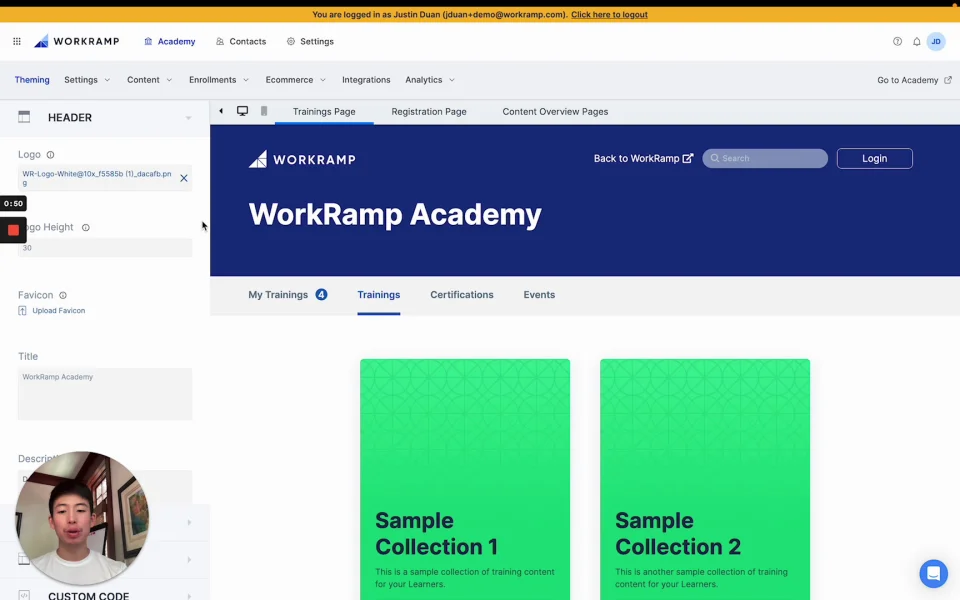The height and width of the screenshot is (600, 960).
Task: Click the WorkRamp logo in top navigation
Action: (77, 41)
